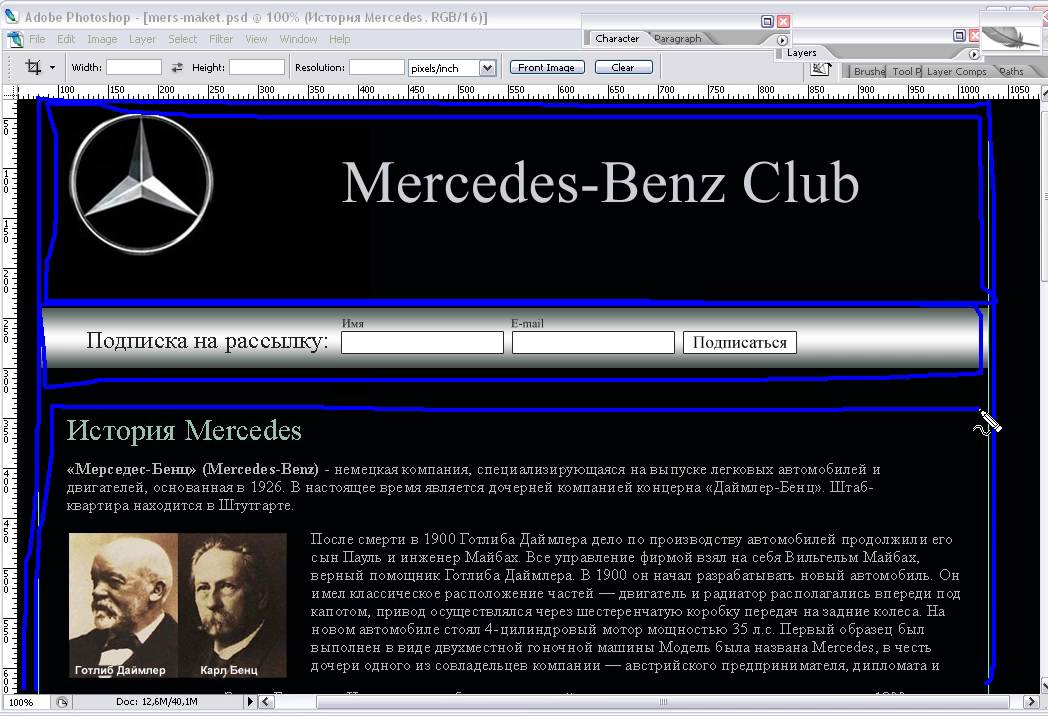Open the Layers palette flyout menu arrow
Image resolution: width=1048 pixels, height=716 pixels.
973,54
